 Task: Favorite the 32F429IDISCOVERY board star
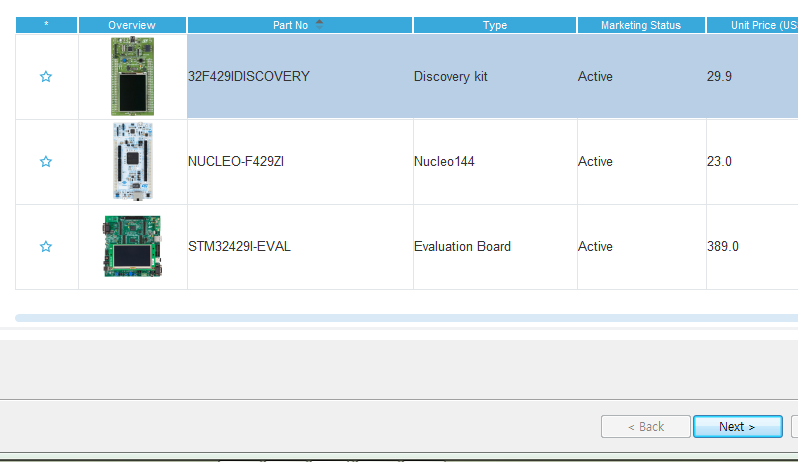(46, 76)
